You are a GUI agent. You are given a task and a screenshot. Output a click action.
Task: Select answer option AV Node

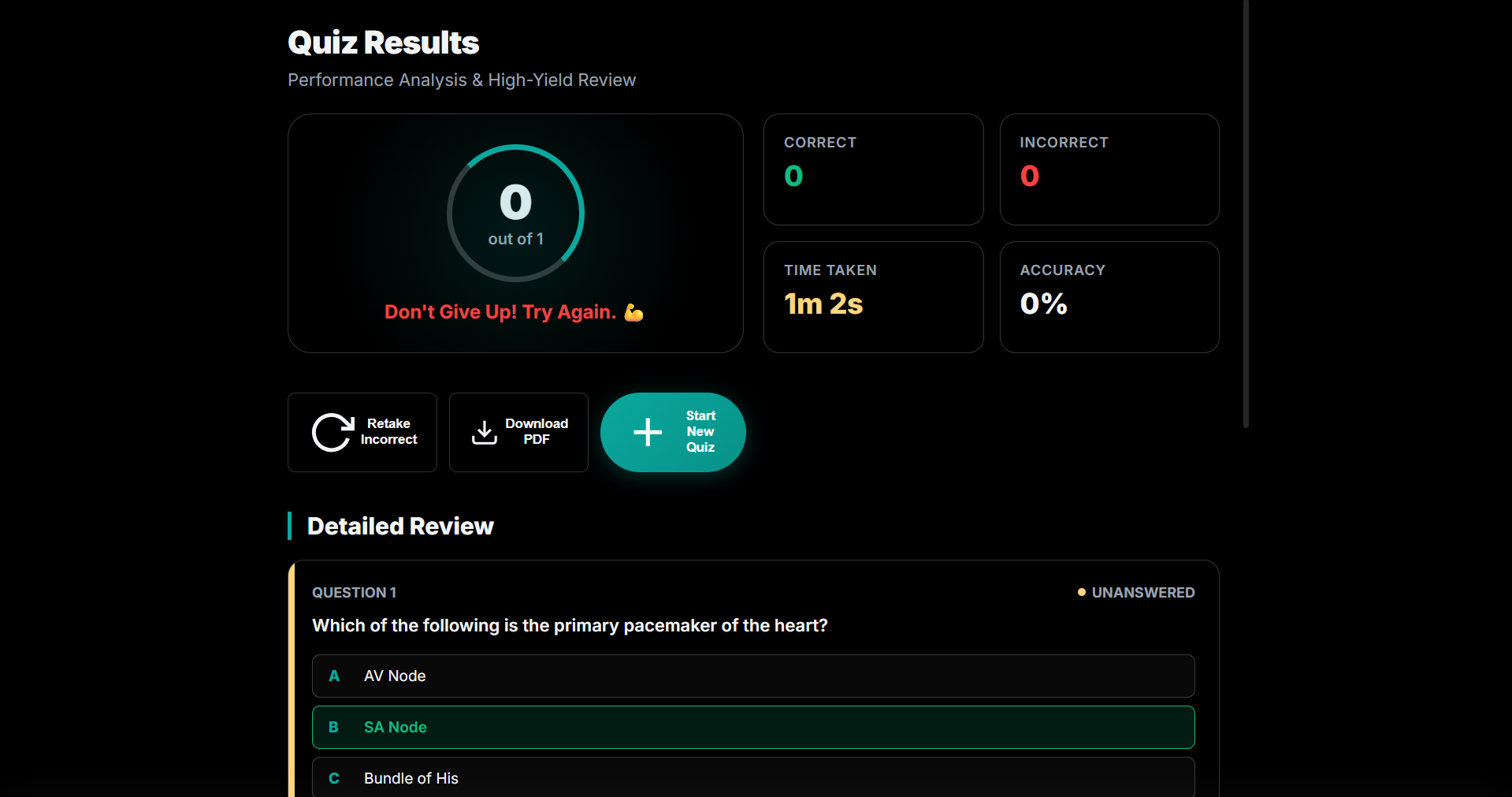point(752,676)
